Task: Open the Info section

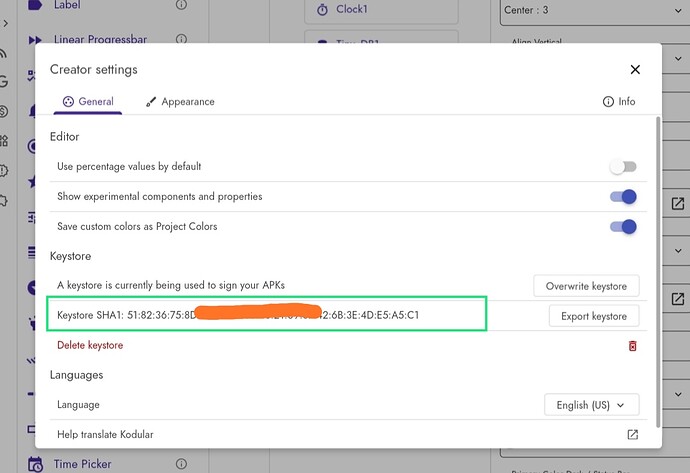Action: (x=619, y=102)
